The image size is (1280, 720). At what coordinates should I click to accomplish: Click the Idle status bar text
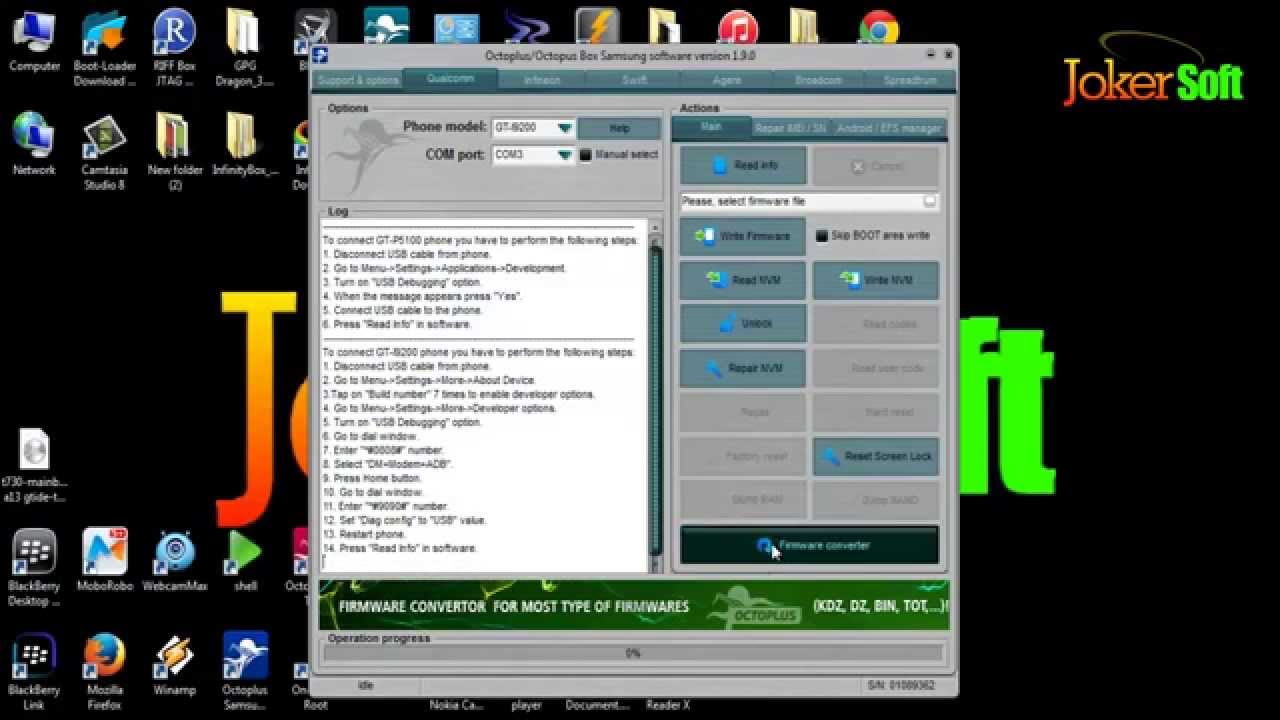[x=365, y=685]
